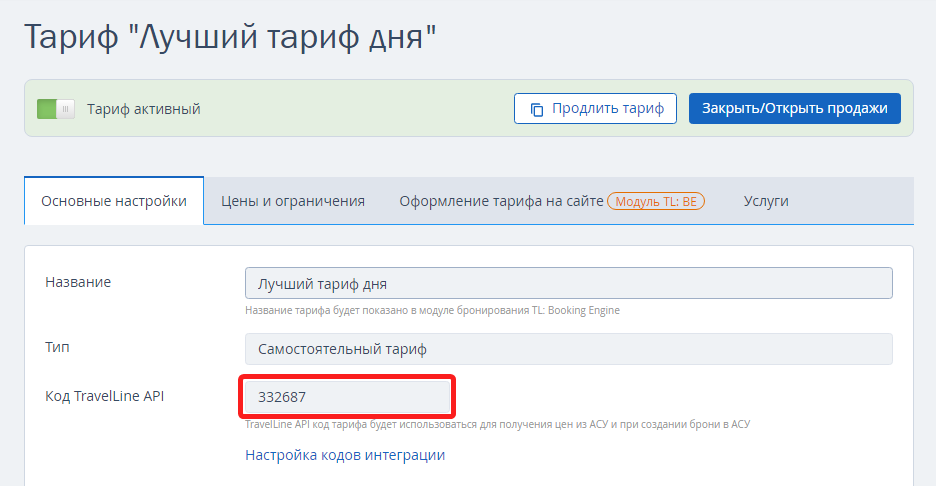Image resolution: width=936 pixels, height=486 pixels.
Task: Click the "Тариф активный" label text
Action: coord(144,109)
